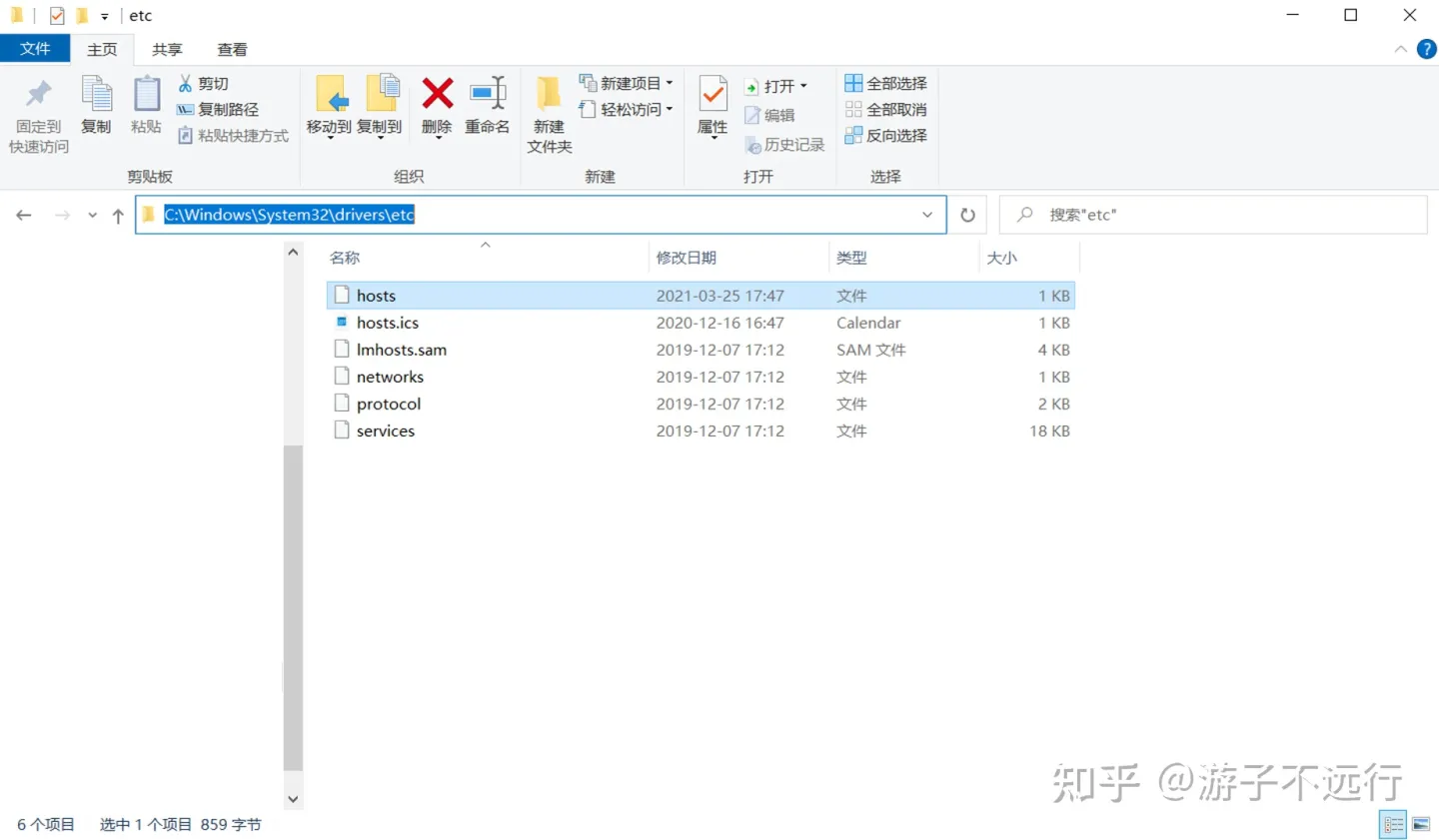Click the address bar path field

coord(541,215)
